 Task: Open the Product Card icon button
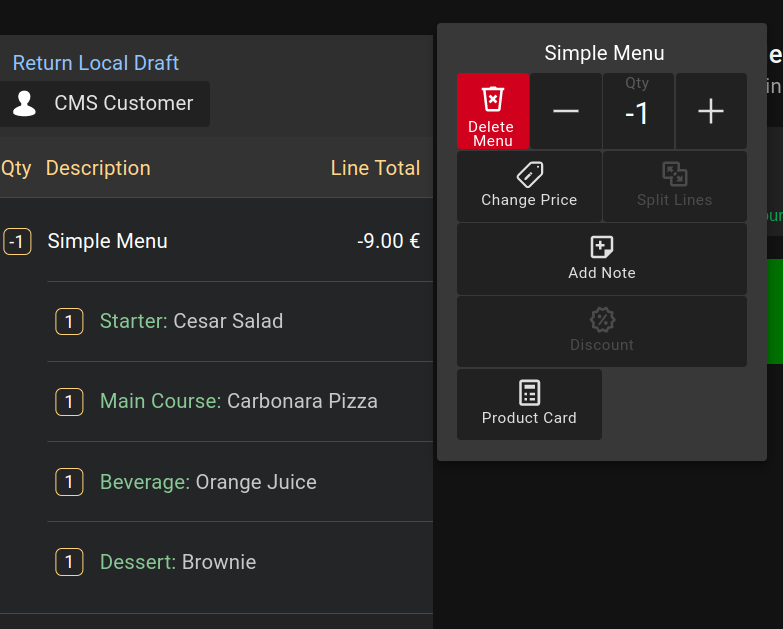pos(529,393)
